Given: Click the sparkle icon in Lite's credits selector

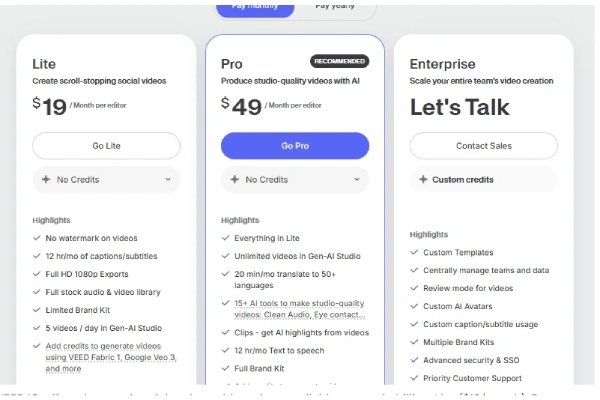Looking at the screenshot, I should point(46,180).
